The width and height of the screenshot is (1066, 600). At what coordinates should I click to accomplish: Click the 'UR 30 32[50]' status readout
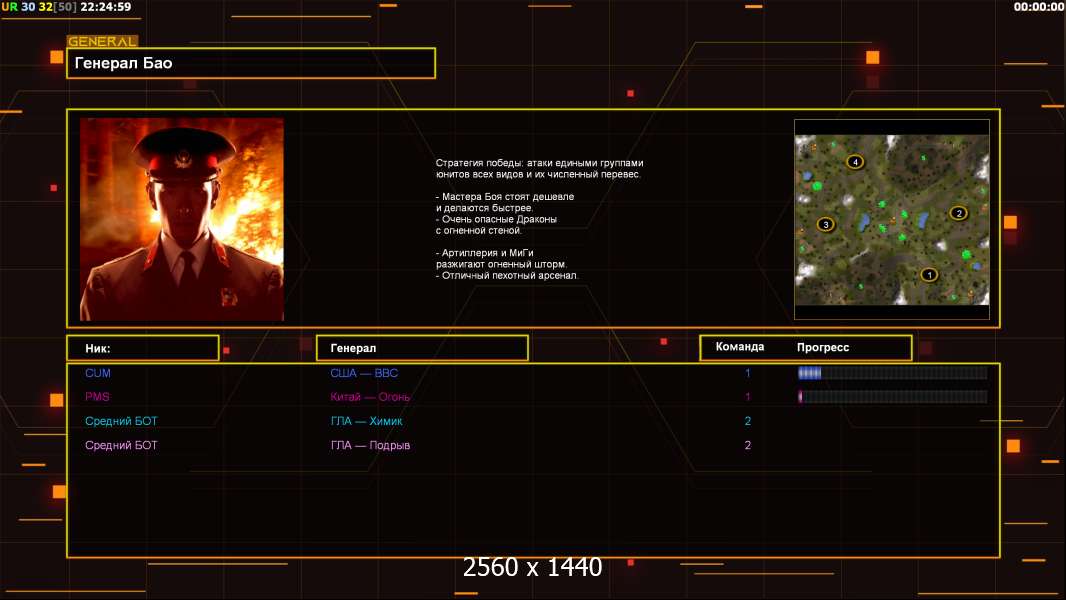39,7
